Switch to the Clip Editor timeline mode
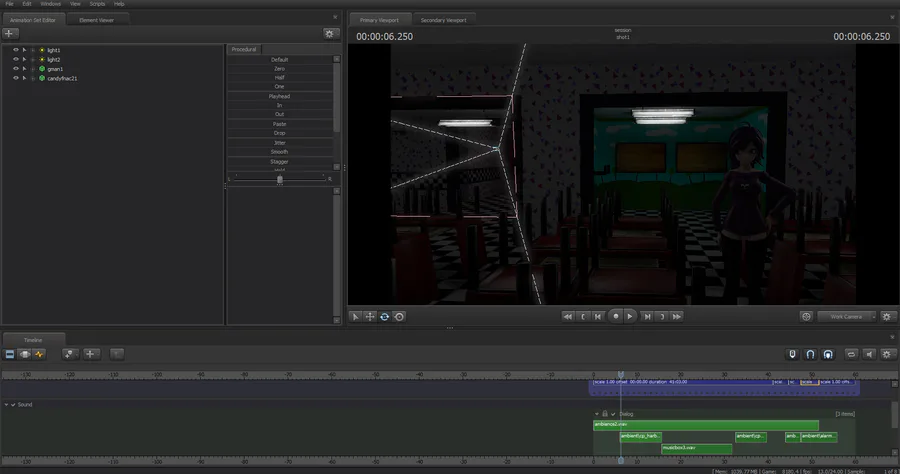 (x=10, y=355)
